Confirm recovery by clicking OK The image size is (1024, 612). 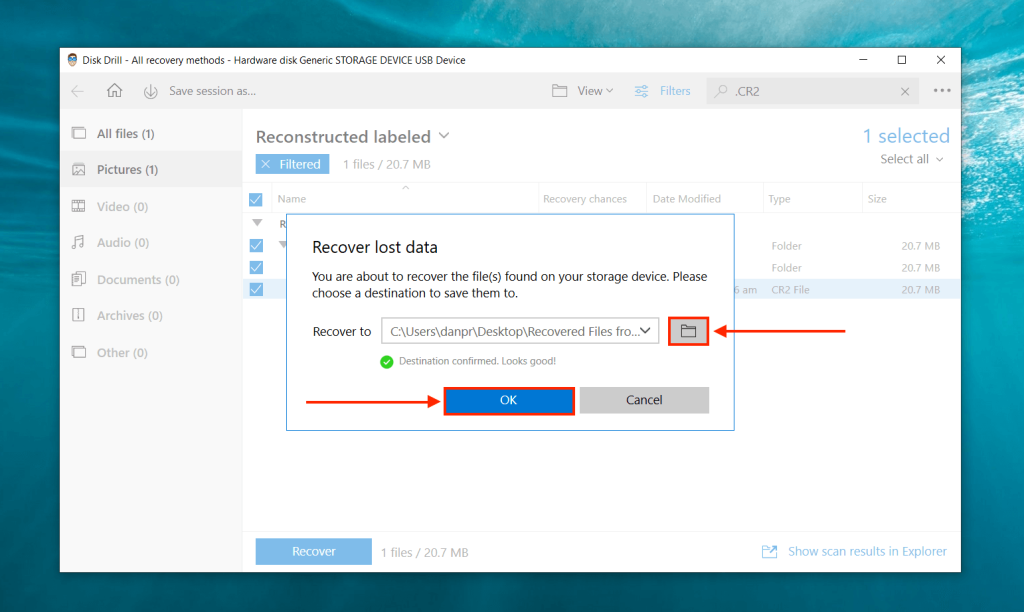click(508, 400)
